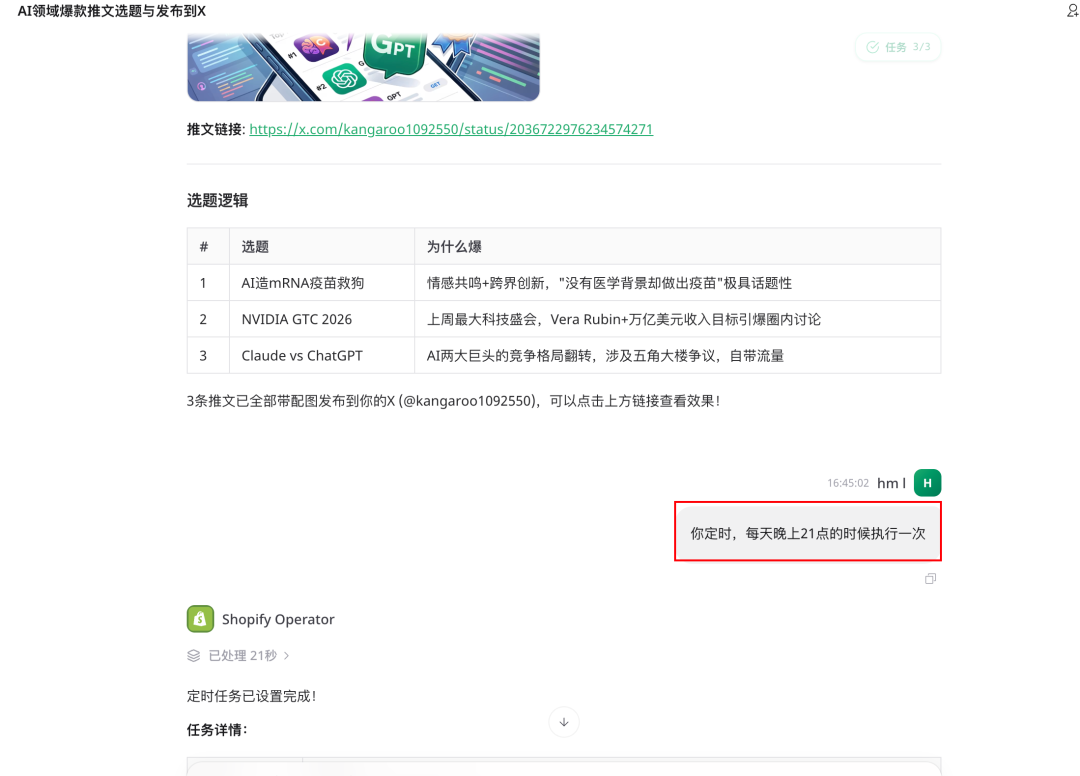Click the add user icon at top right
The height and width of the screenshot is (776, 1080).
click(1072, 11)
